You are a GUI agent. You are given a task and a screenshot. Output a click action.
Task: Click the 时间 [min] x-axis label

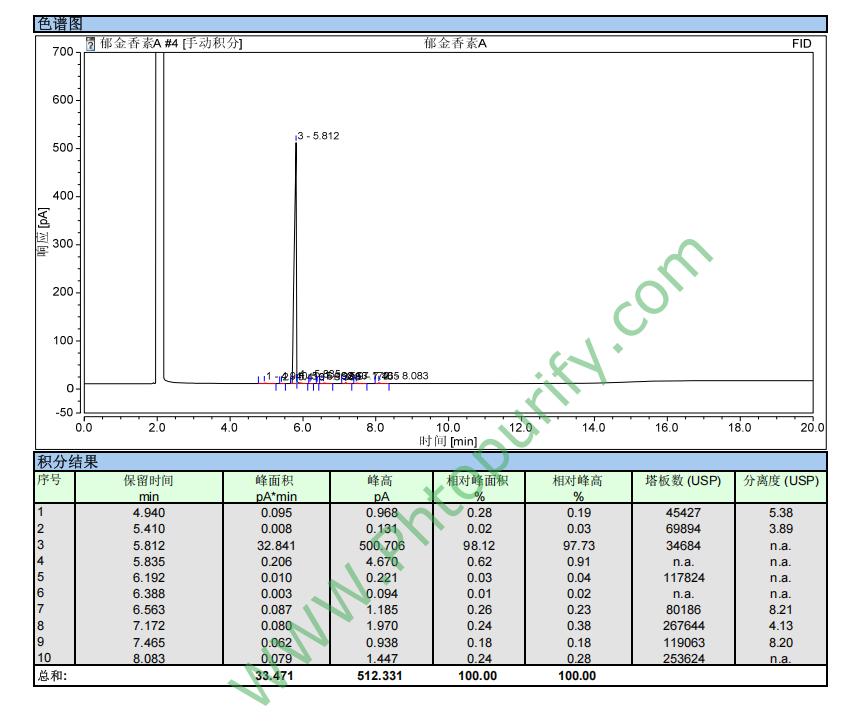pos(448,441)
